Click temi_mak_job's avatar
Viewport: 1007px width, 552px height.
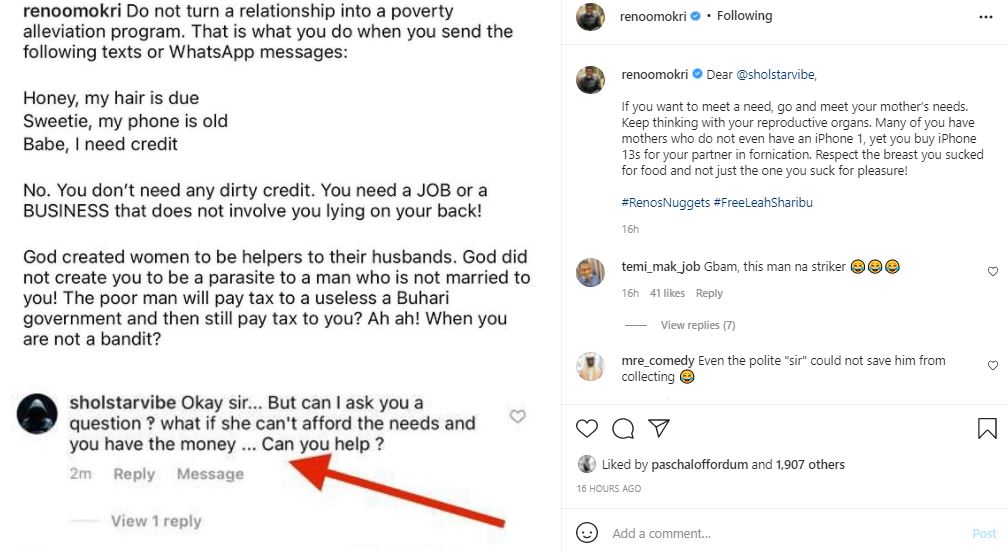coord(591,273)
